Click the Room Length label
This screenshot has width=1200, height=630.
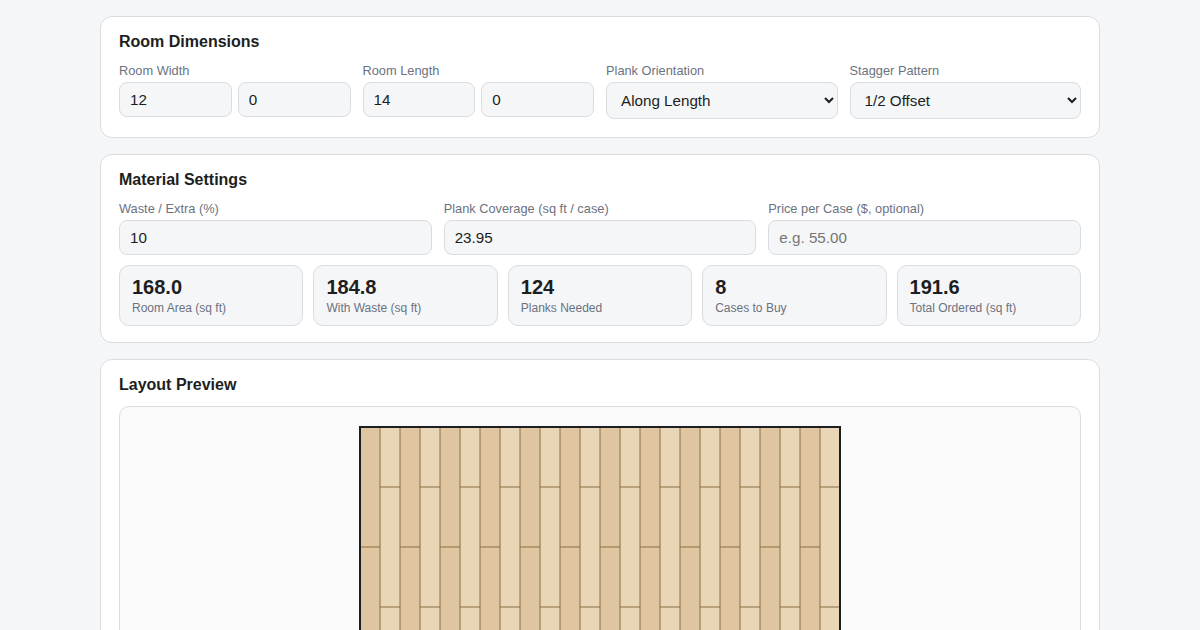tap(401, 71)
